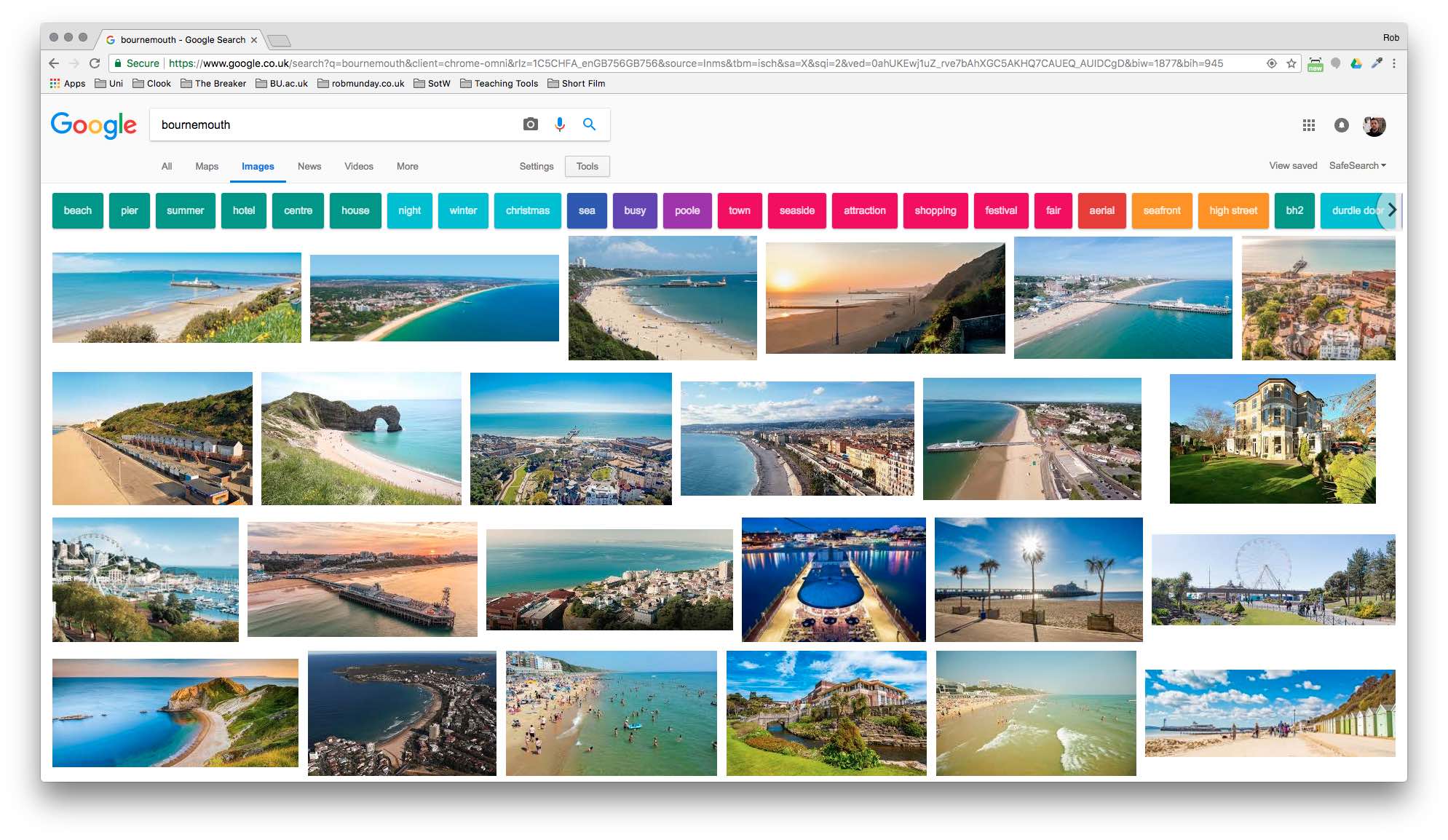Screen dimensions: 1448x840
Task: Open the Durdle Door arch beach thumbnail
Action: coord(361,438)
